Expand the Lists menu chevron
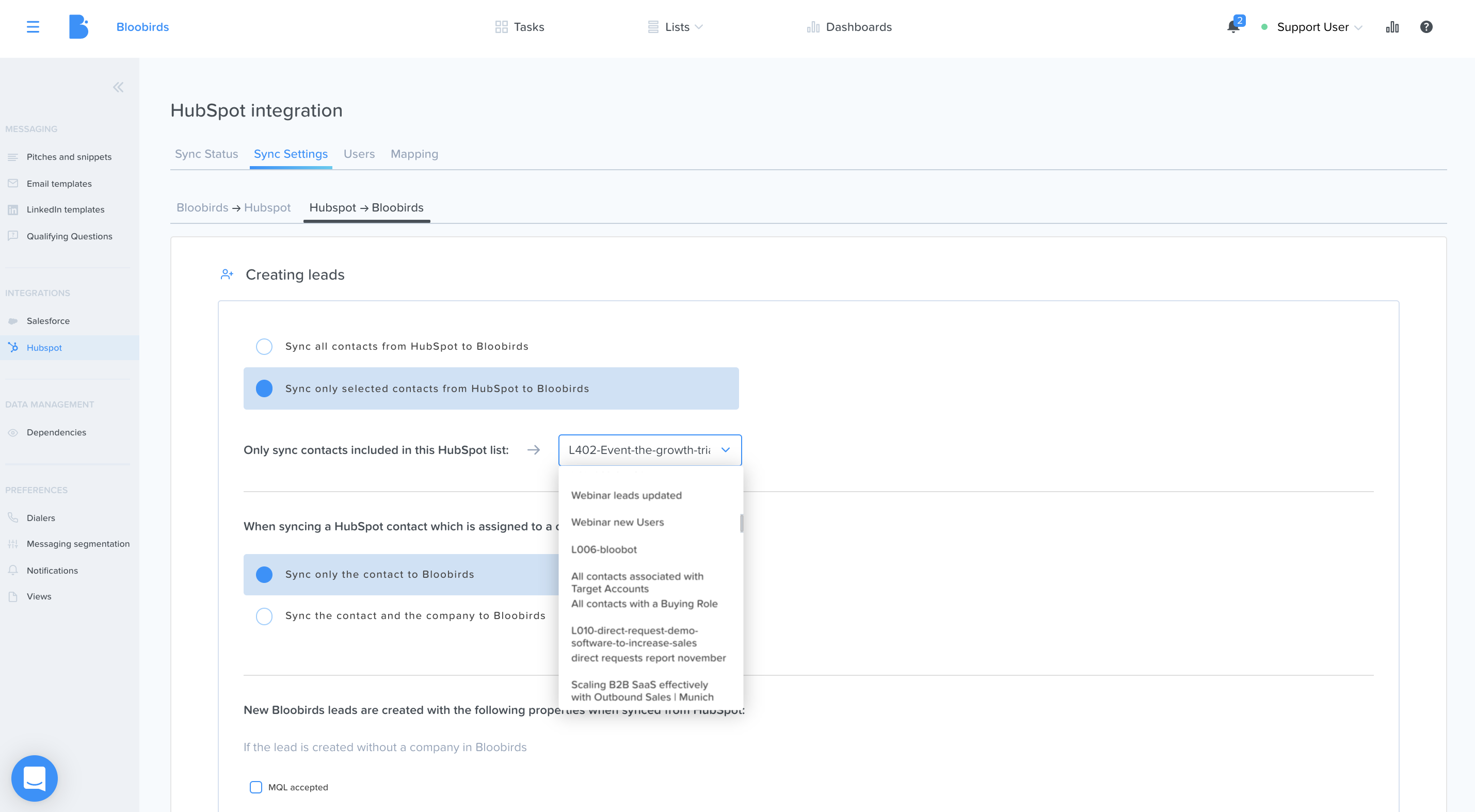 coord(699,27)
